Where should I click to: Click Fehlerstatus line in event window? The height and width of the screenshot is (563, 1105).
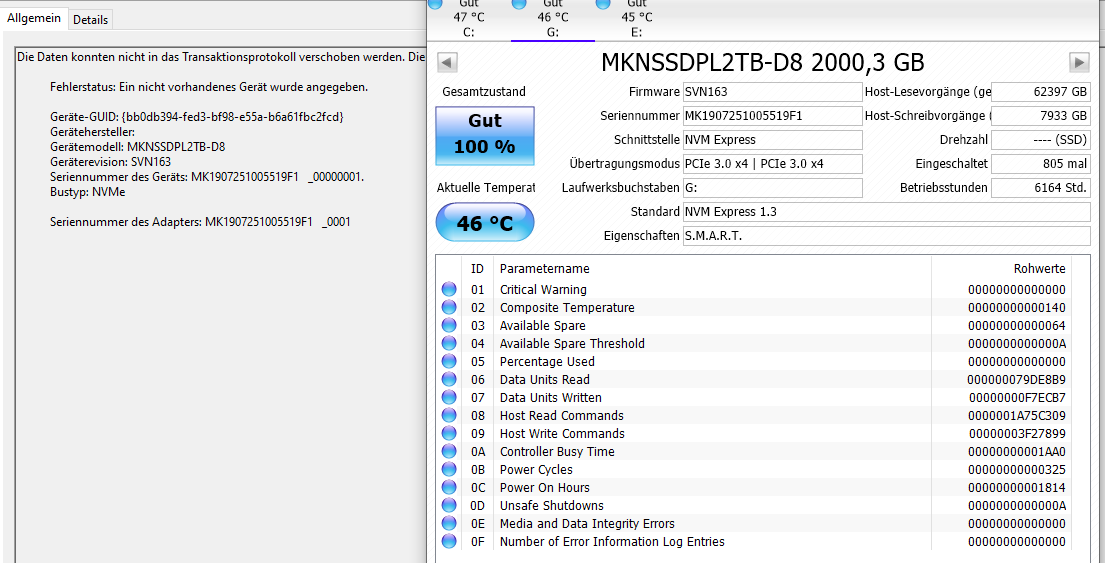pos(209,87)
